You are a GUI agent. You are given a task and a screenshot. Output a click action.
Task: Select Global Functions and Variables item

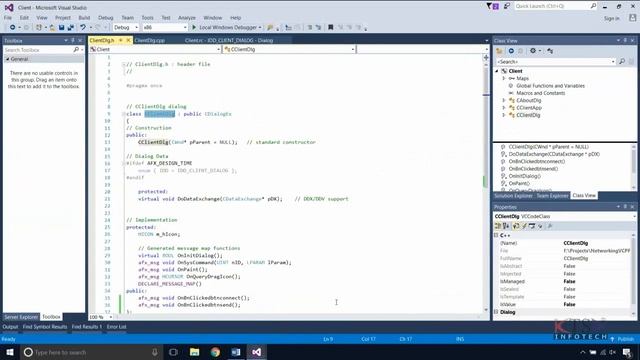point(550,86)
